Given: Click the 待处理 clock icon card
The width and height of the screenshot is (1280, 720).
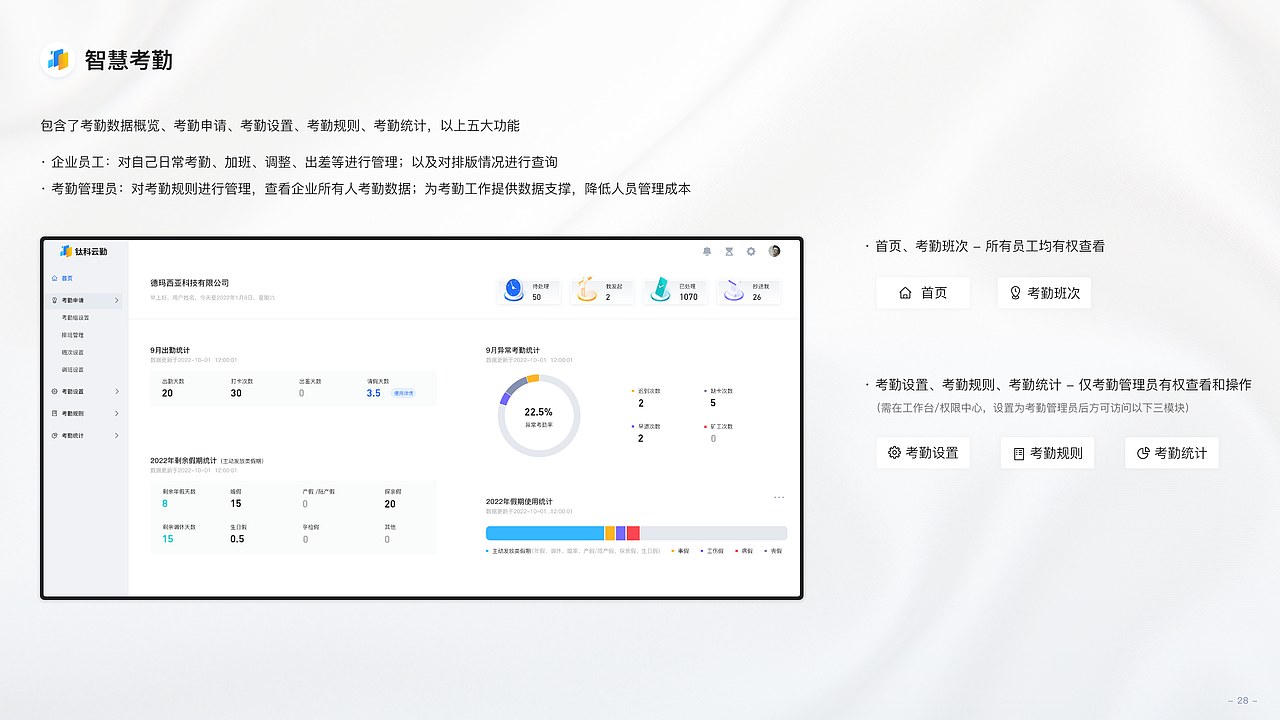Looking at the screenshot, I should coord(530,291).
